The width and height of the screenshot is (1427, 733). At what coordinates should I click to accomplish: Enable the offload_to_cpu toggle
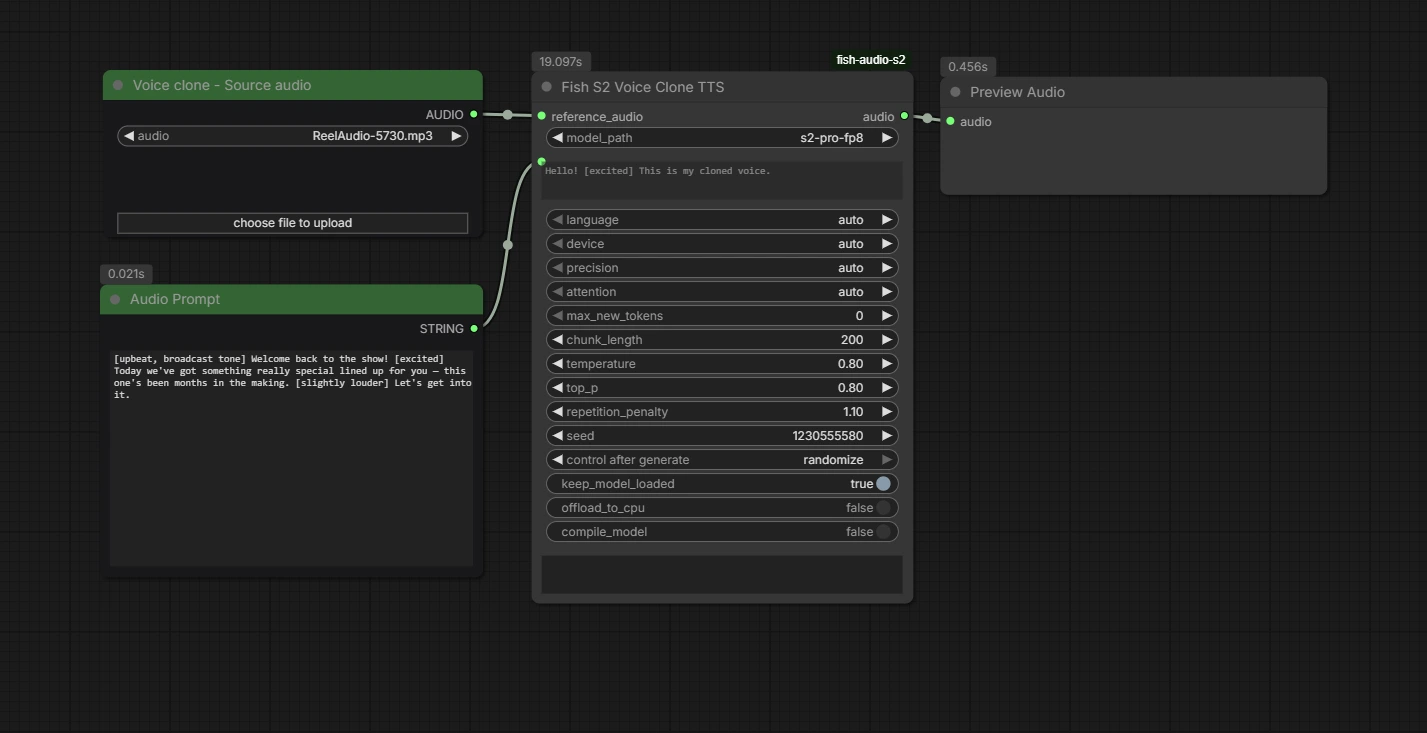point(882,508)
